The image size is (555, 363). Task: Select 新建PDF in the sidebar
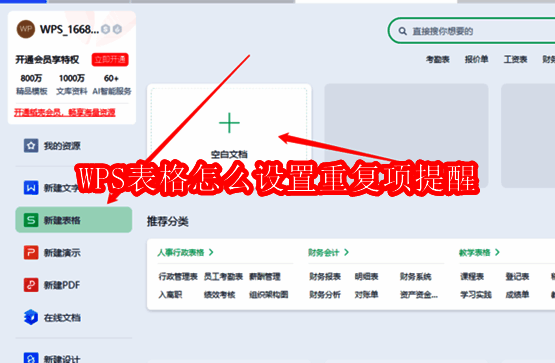tap(62, 285)
